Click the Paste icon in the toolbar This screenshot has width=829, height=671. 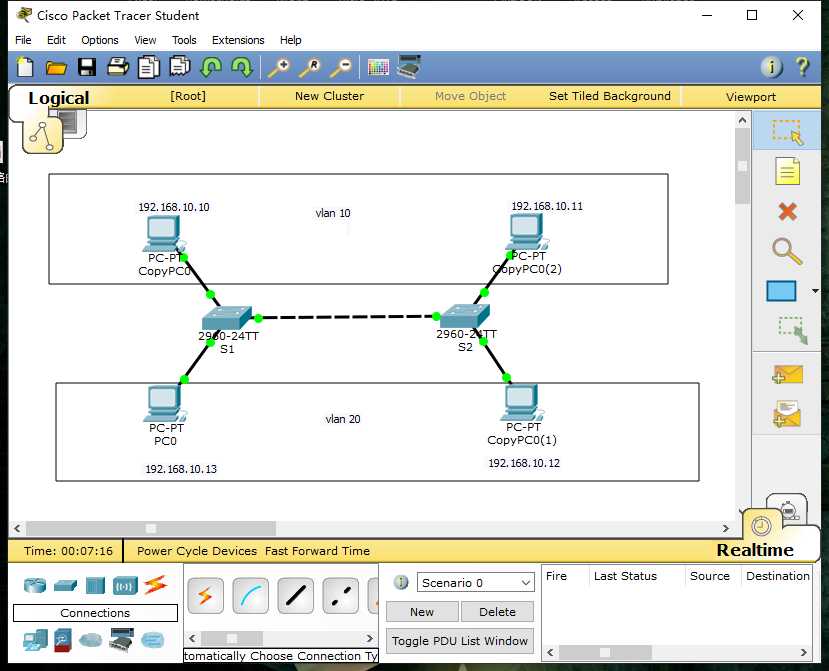pos(180,67)
